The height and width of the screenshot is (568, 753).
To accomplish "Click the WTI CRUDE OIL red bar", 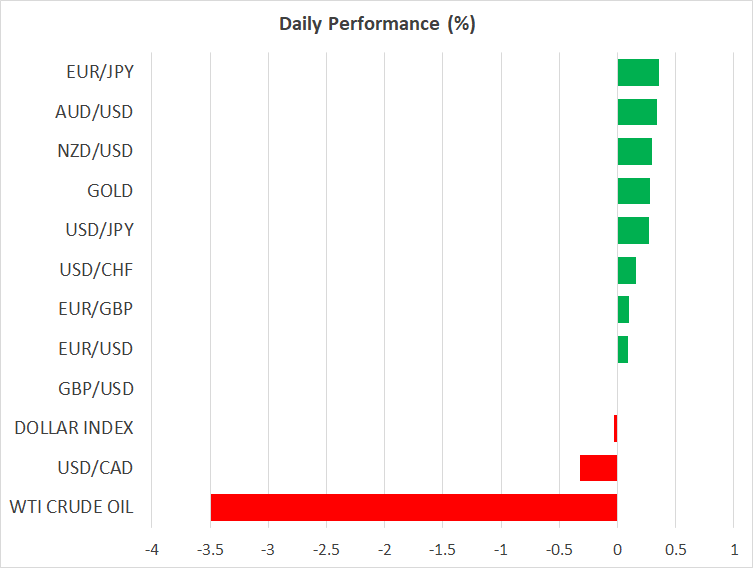I will pyautogui.click(x=413, y=507).
